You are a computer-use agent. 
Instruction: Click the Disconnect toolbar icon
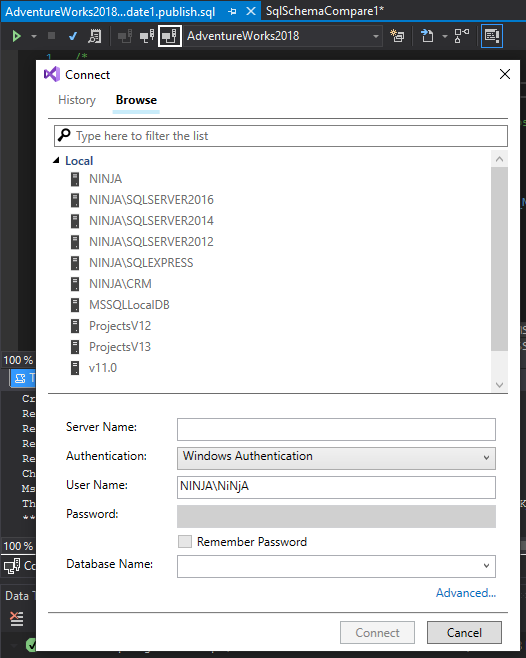click(x=147, y=37)
